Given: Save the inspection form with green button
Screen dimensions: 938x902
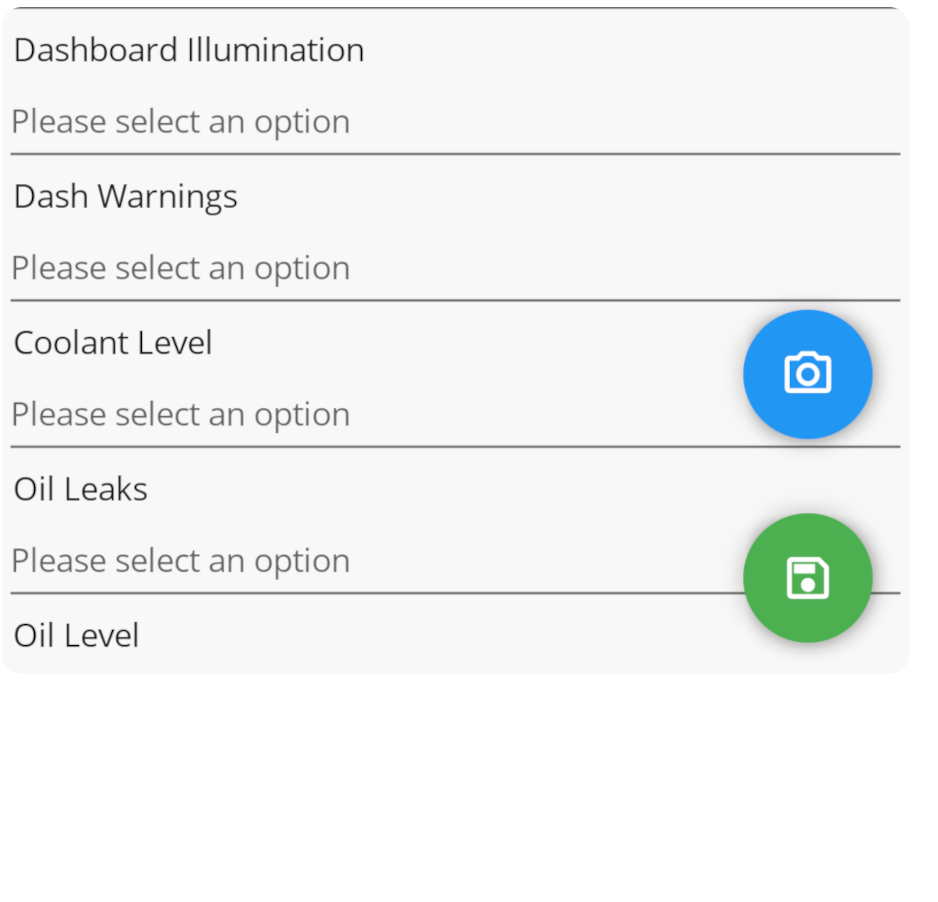Looking at the screenshot, I should pyautogui.click(x=807, y=578).
